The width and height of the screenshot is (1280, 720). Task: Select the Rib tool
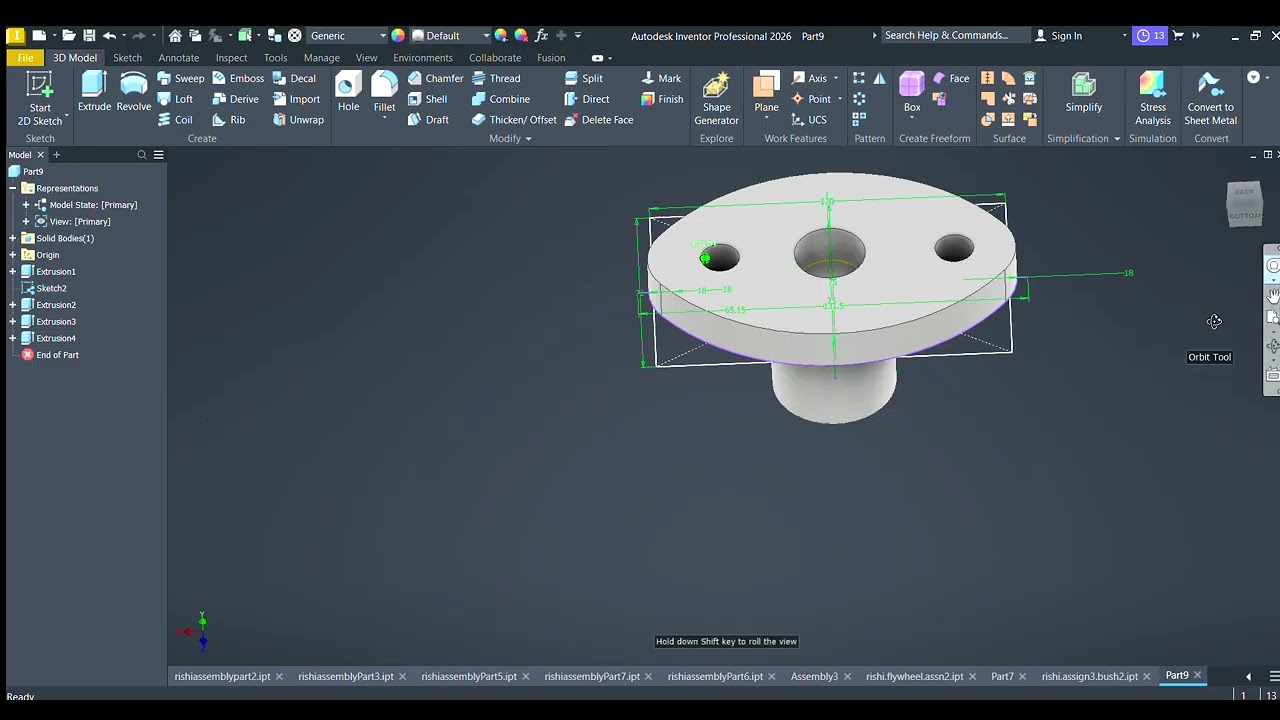pos(228,120)
